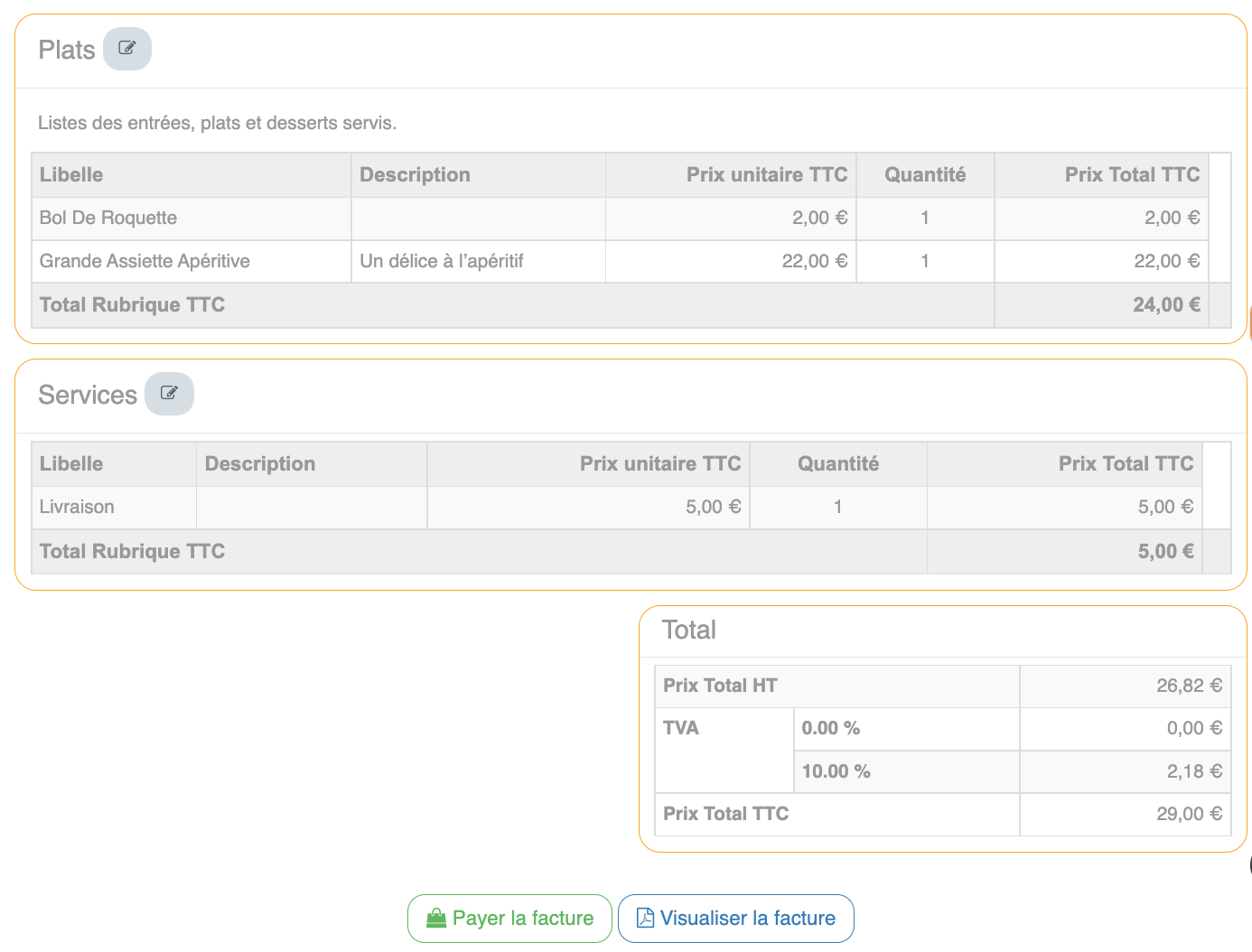
Task: Click the 29,00 € total TTC amount
Action: (1189, 814)
